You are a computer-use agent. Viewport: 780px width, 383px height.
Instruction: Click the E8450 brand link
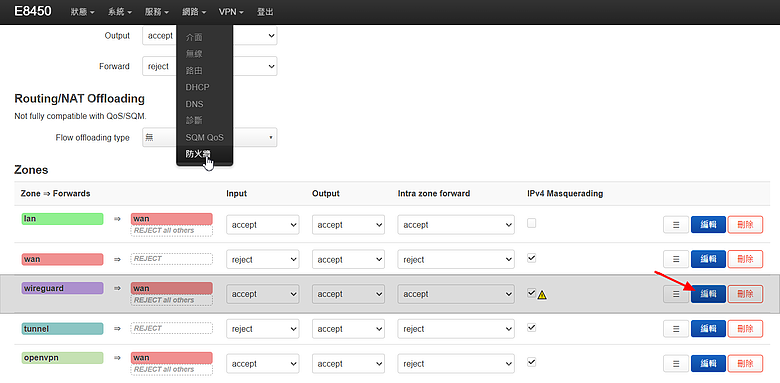pyautogui.click(x=33, y=11)
